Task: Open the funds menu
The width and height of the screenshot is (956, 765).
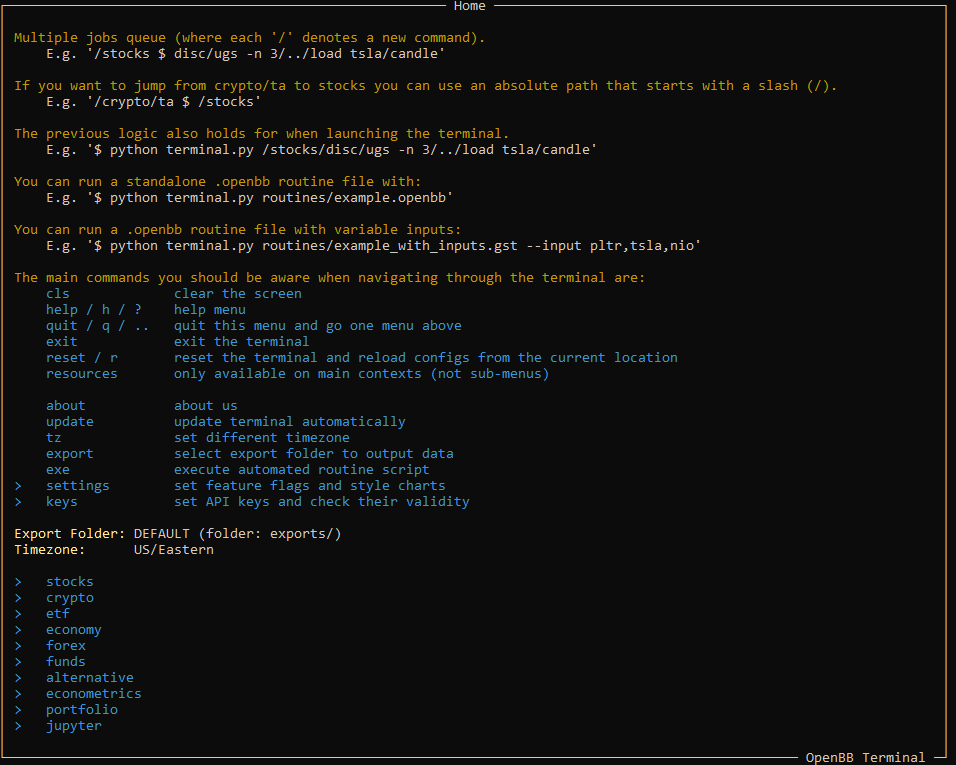Action: (66, 661)
